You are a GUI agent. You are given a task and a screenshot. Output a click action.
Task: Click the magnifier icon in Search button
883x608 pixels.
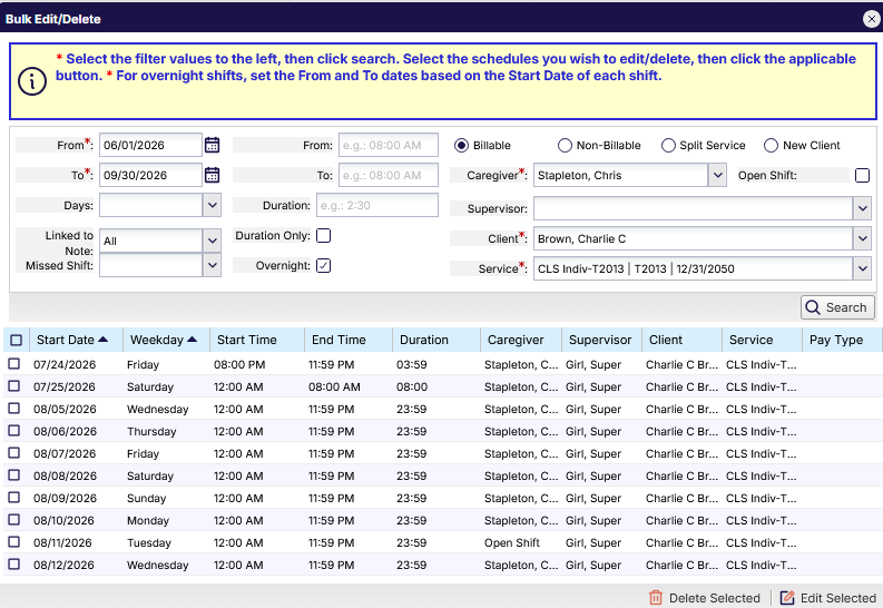pyautogui.click(x=813, y=307)
